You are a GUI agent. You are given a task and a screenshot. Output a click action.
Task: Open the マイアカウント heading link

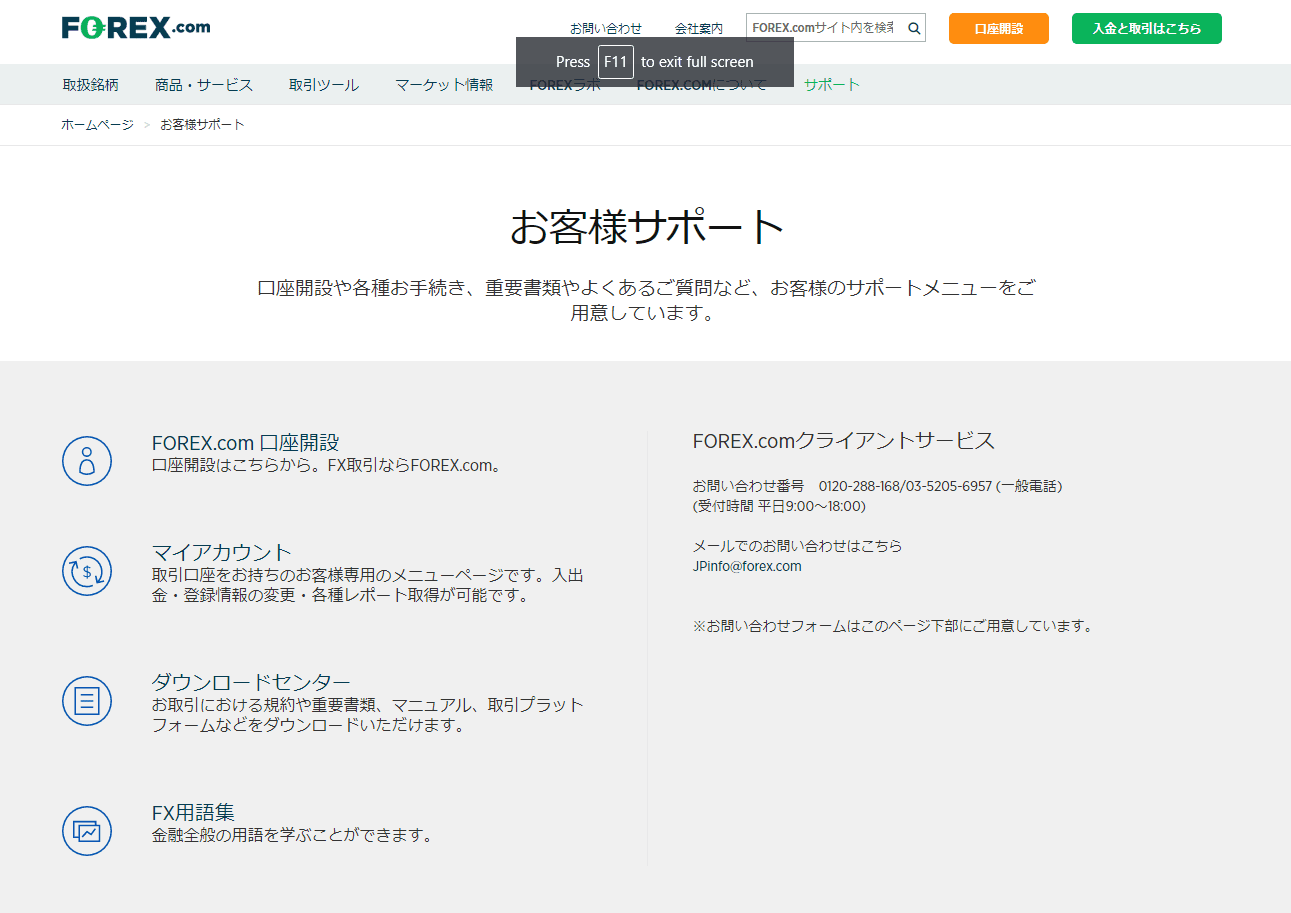click(222, 552)
